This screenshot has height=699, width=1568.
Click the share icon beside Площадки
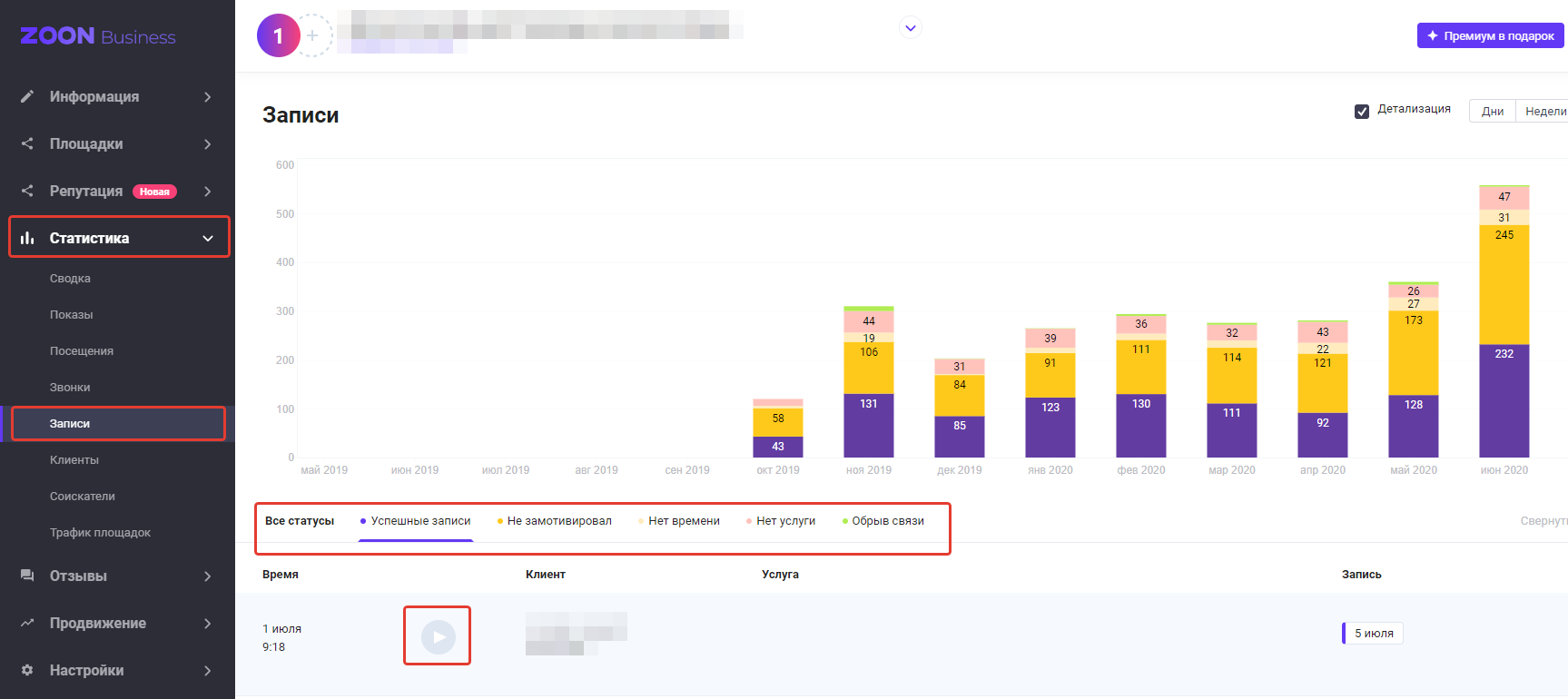tap(27, 143)
